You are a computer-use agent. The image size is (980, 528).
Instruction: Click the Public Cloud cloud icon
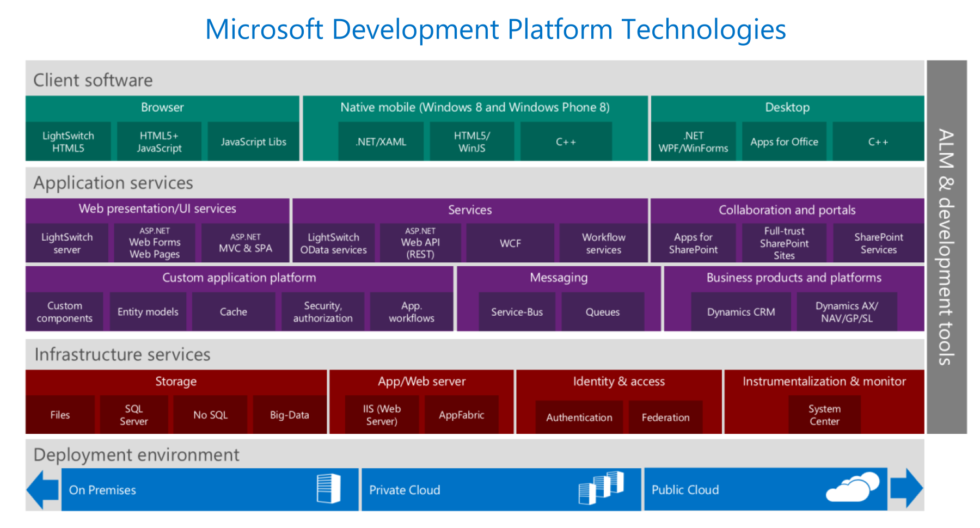852,488
